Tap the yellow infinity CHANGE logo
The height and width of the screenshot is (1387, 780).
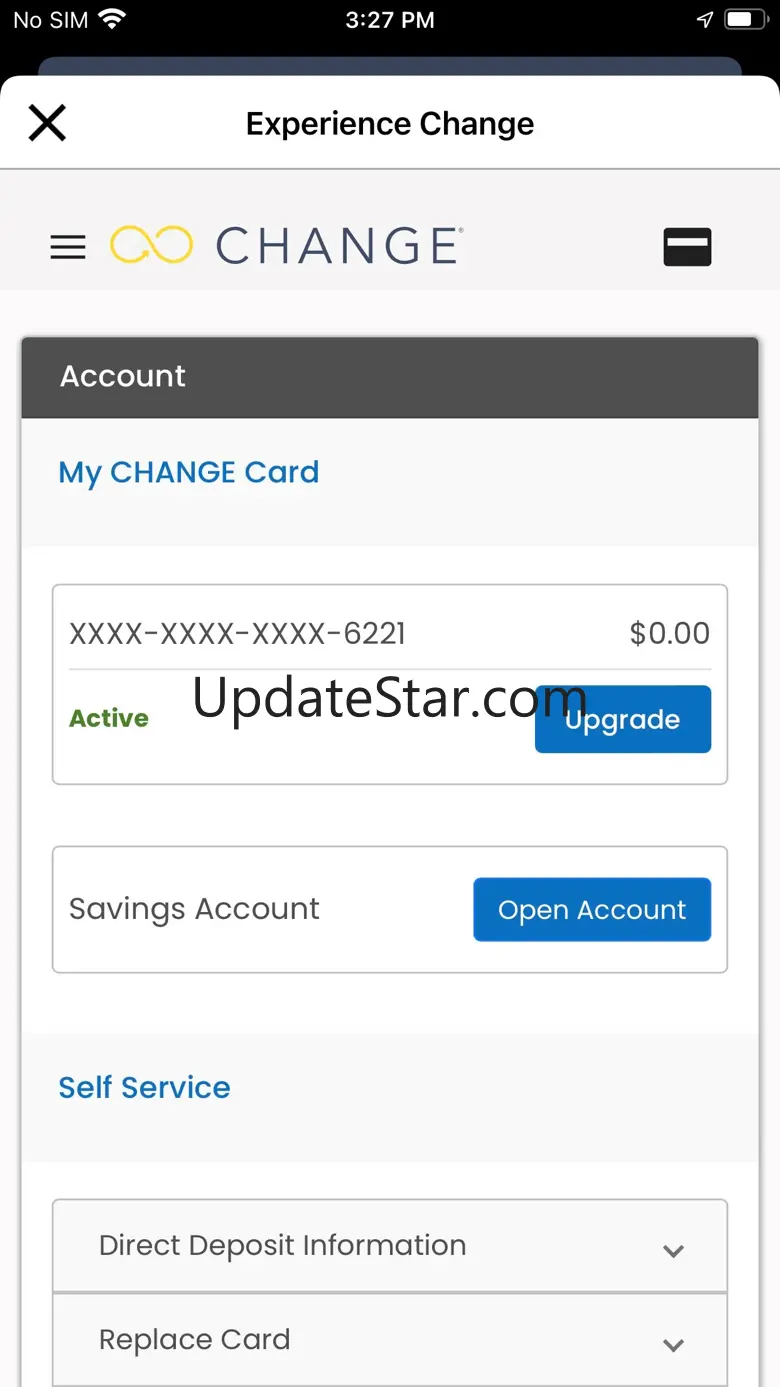click(x=151, y=245)
